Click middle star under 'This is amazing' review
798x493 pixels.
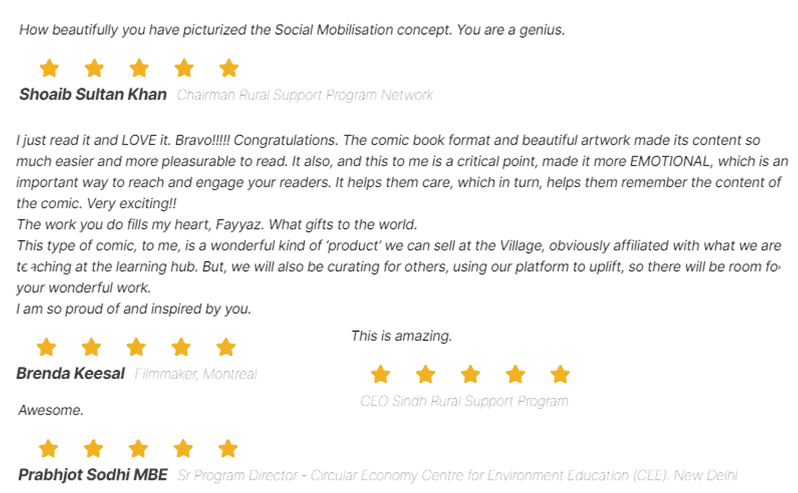point(470,374)
